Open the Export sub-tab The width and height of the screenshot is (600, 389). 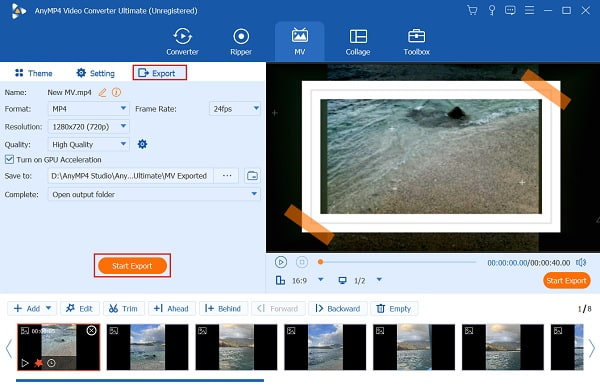point(160,73)
